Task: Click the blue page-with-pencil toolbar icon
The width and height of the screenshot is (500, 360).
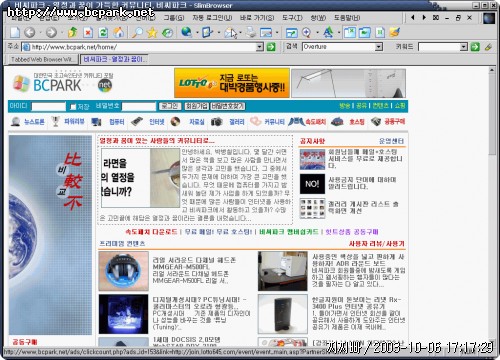Action: [207, 32]
